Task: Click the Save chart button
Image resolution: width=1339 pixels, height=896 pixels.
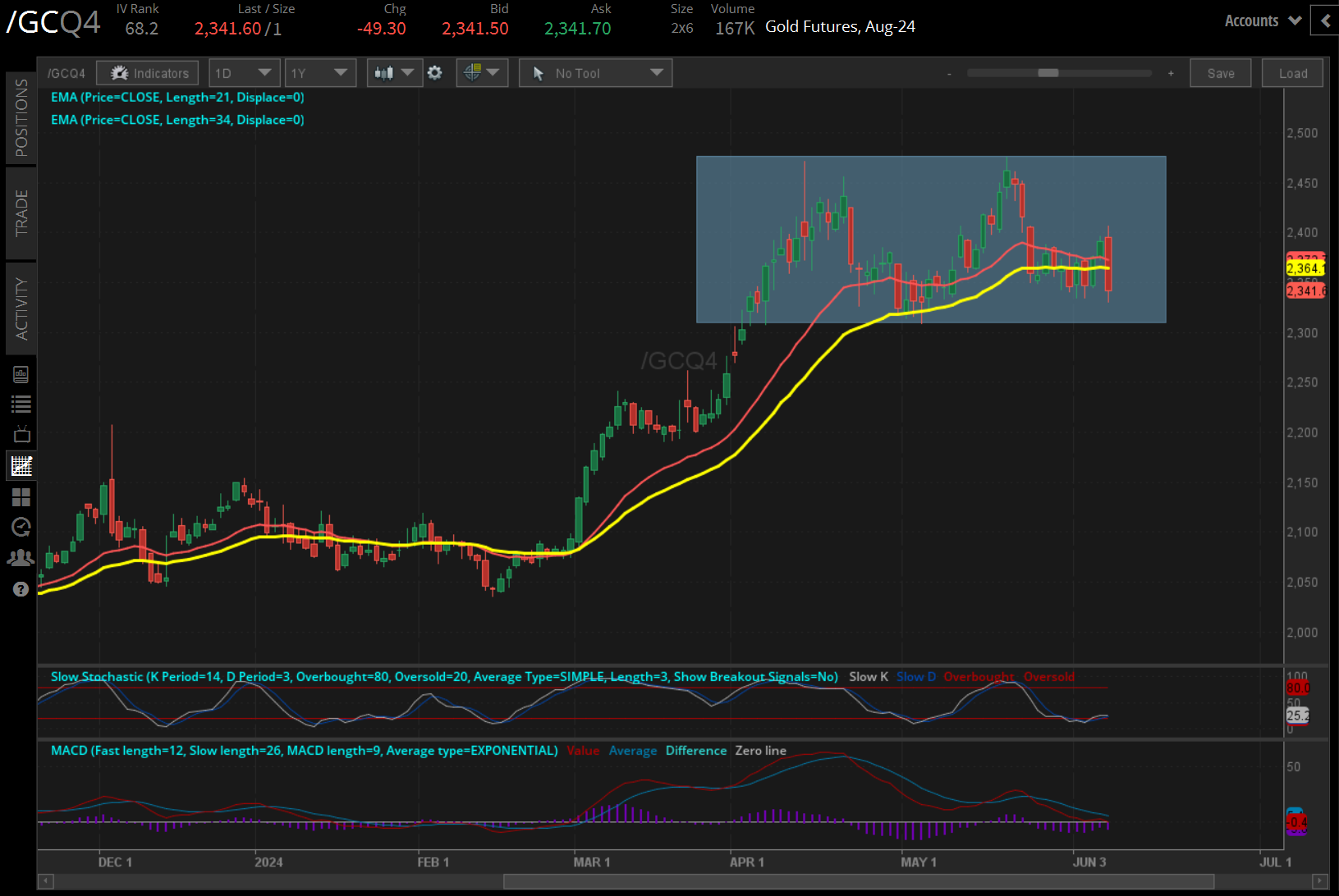Action: coord(1220,73)
